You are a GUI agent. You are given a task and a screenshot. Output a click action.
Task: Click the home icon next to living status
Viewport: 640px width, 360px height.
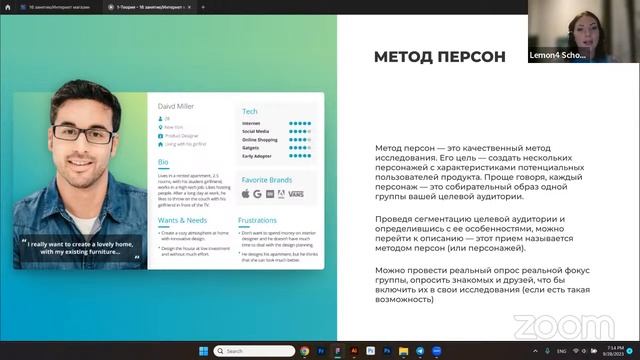tap(160, 144)
